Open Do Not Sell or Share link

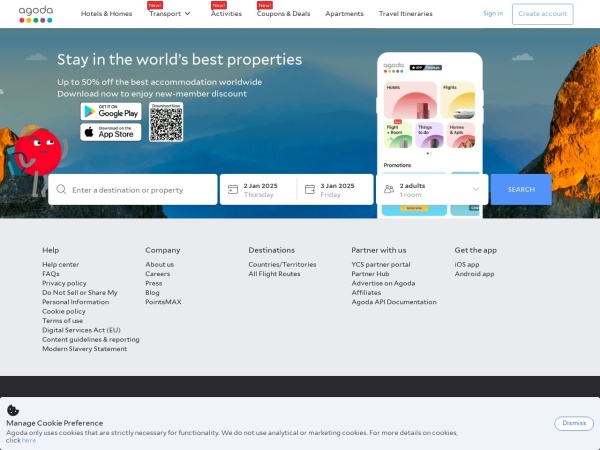[80, 297]
